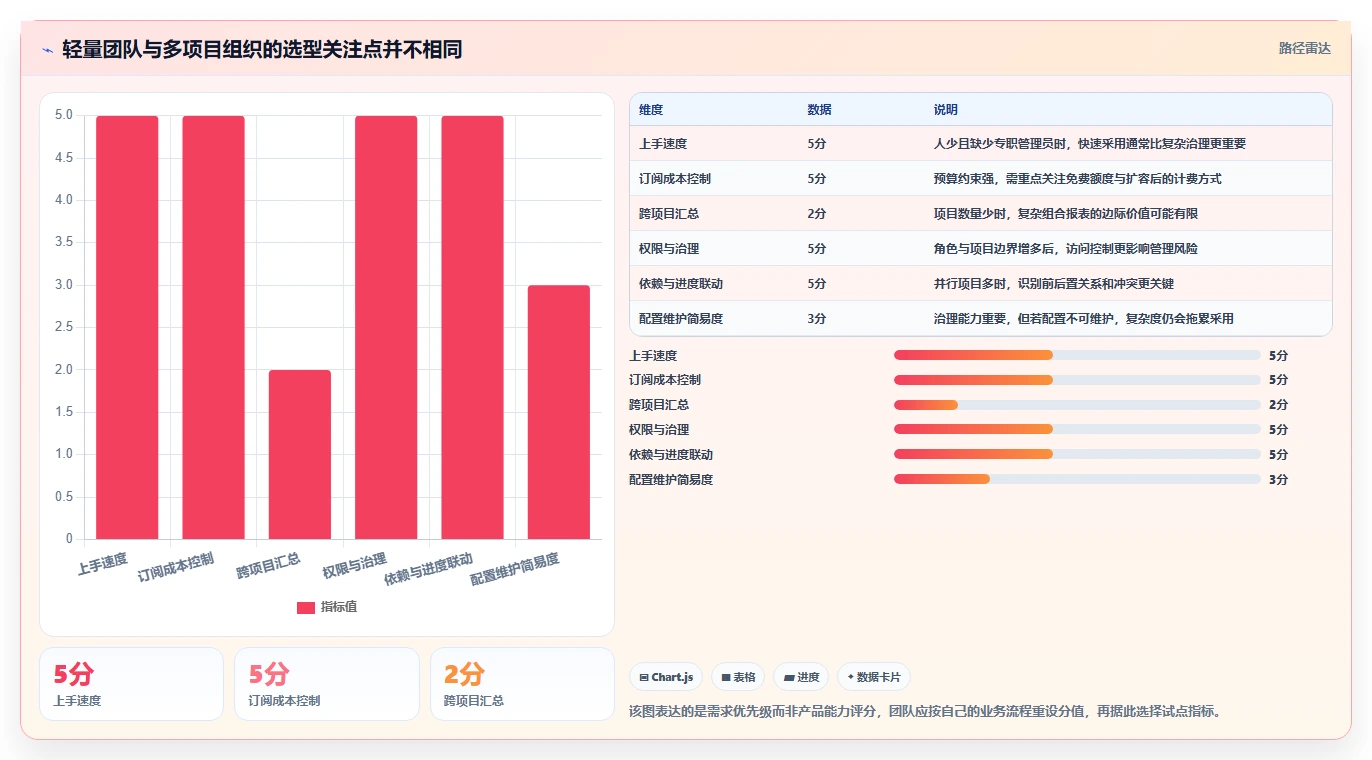Screen dimensions: 1372x760
Task: Click description starting 人少且缺少专职管理员时
Action: (x=1089, y=143)
